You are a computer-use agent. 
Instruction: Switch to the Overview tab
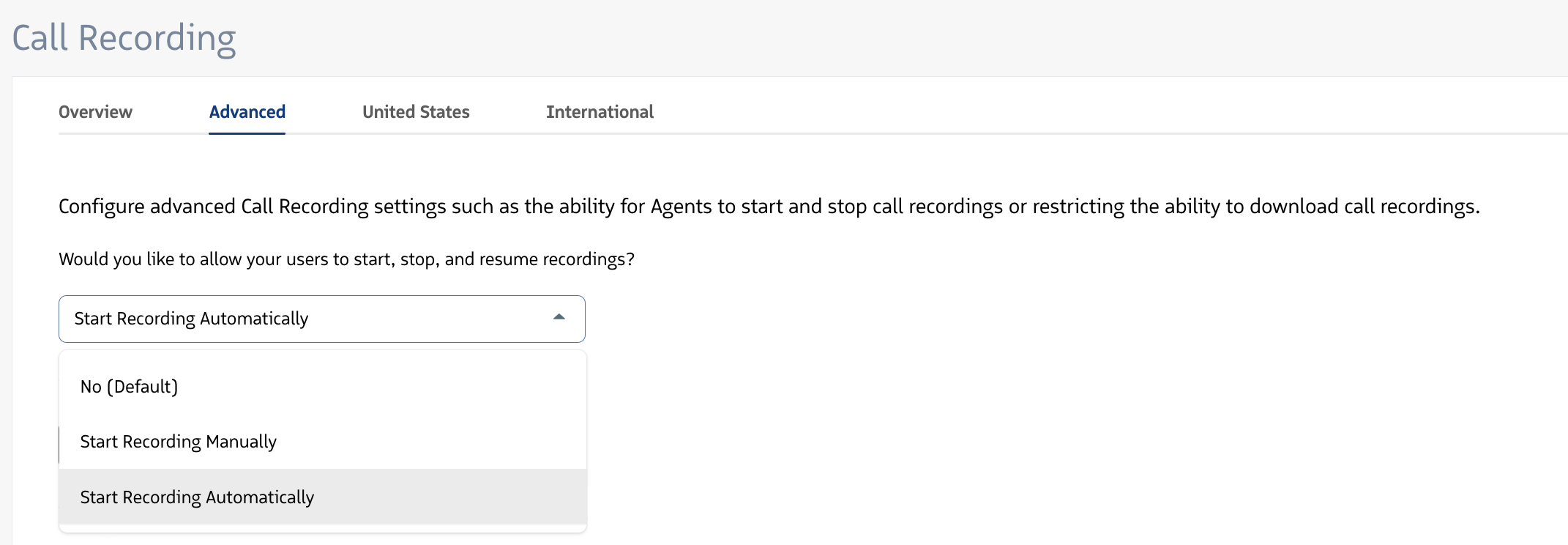95,112
